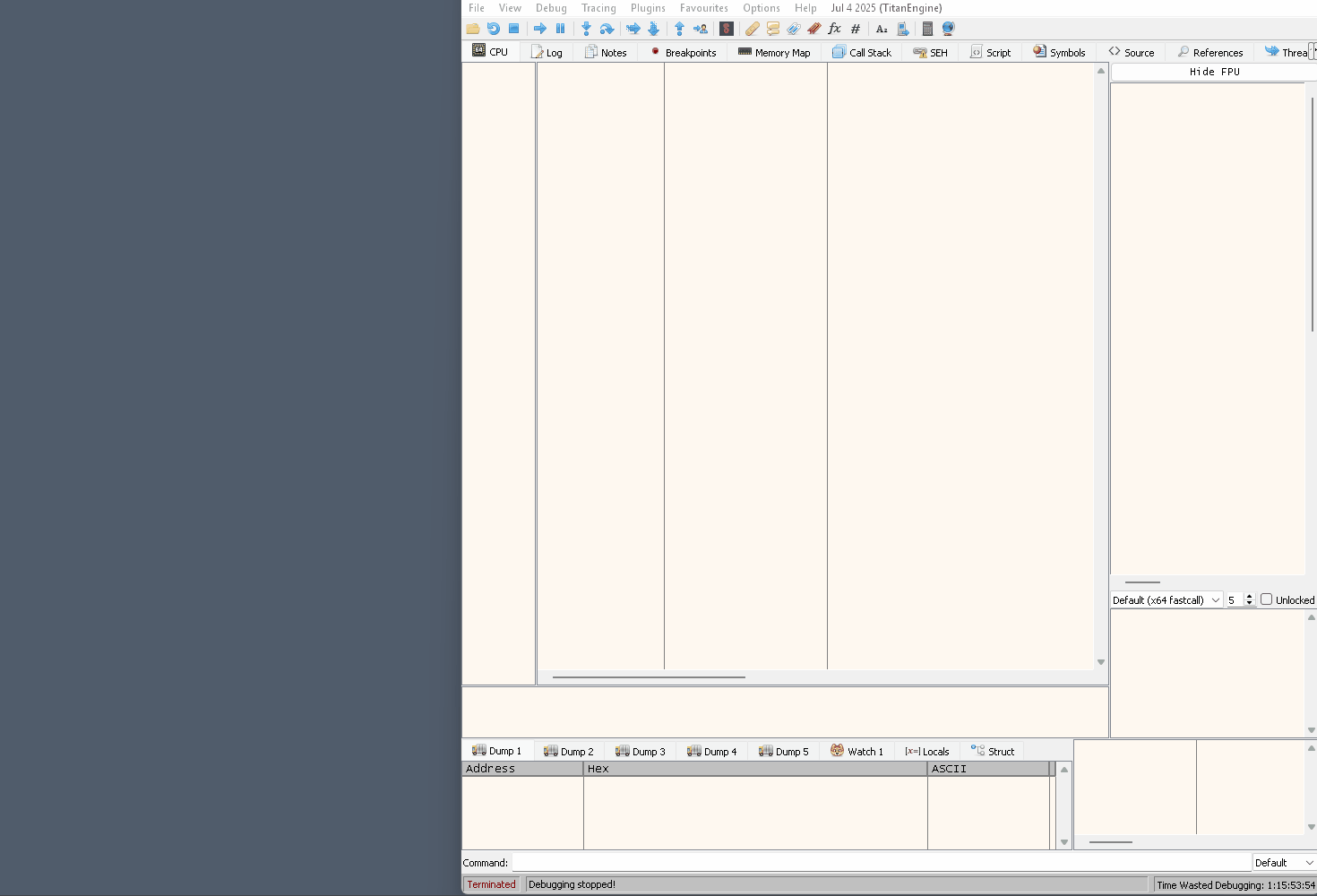Screen dimensions: 1317x896
Task: Increase the argument count stepper
Action: point(1249,597)
